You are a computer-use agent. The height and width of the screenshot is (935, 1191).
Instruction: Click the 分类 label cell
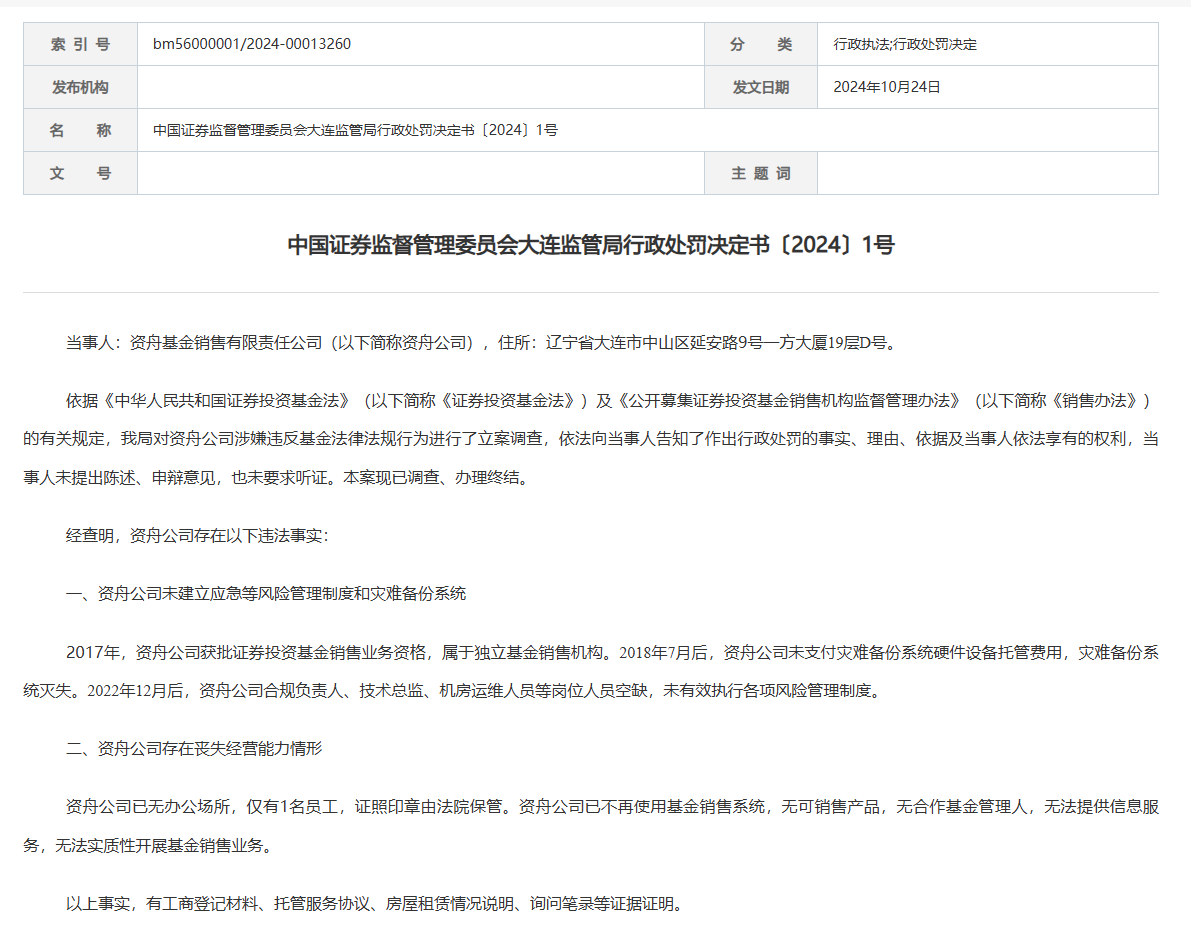click(x=760, y=44)
